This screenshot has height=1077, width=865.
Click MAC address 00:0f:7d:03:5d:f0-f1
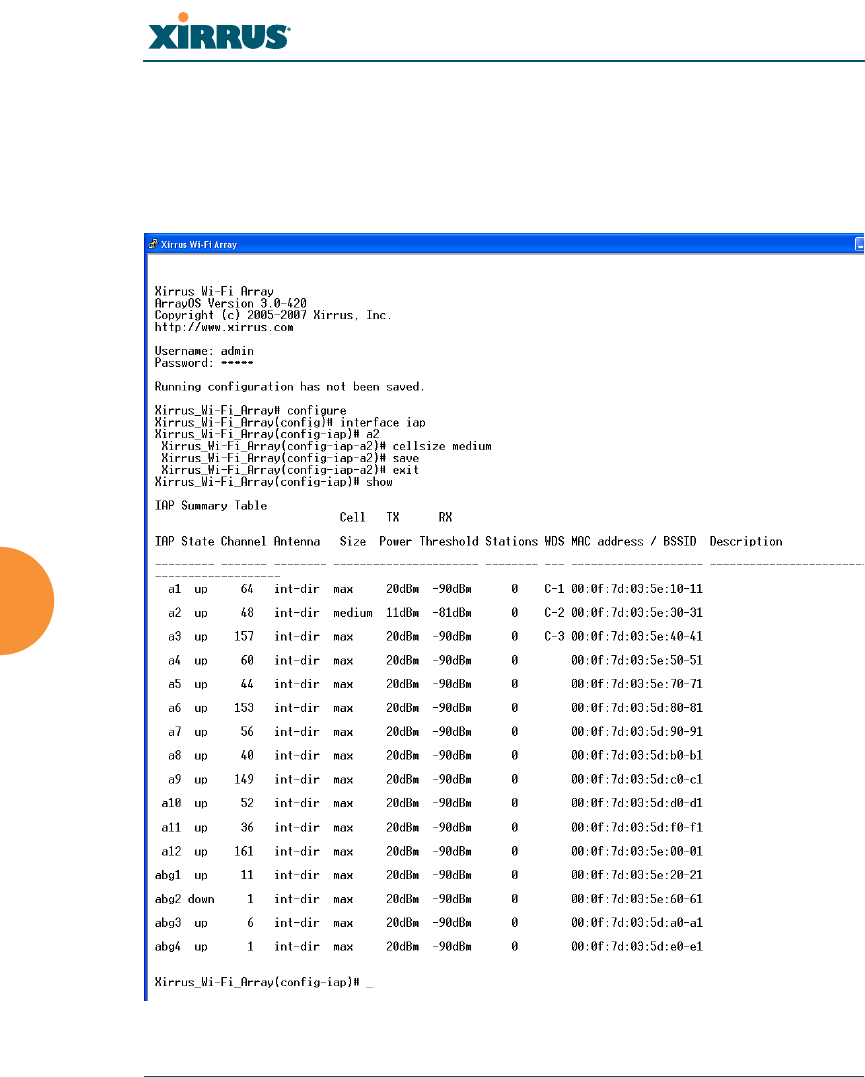pos(637,828)
